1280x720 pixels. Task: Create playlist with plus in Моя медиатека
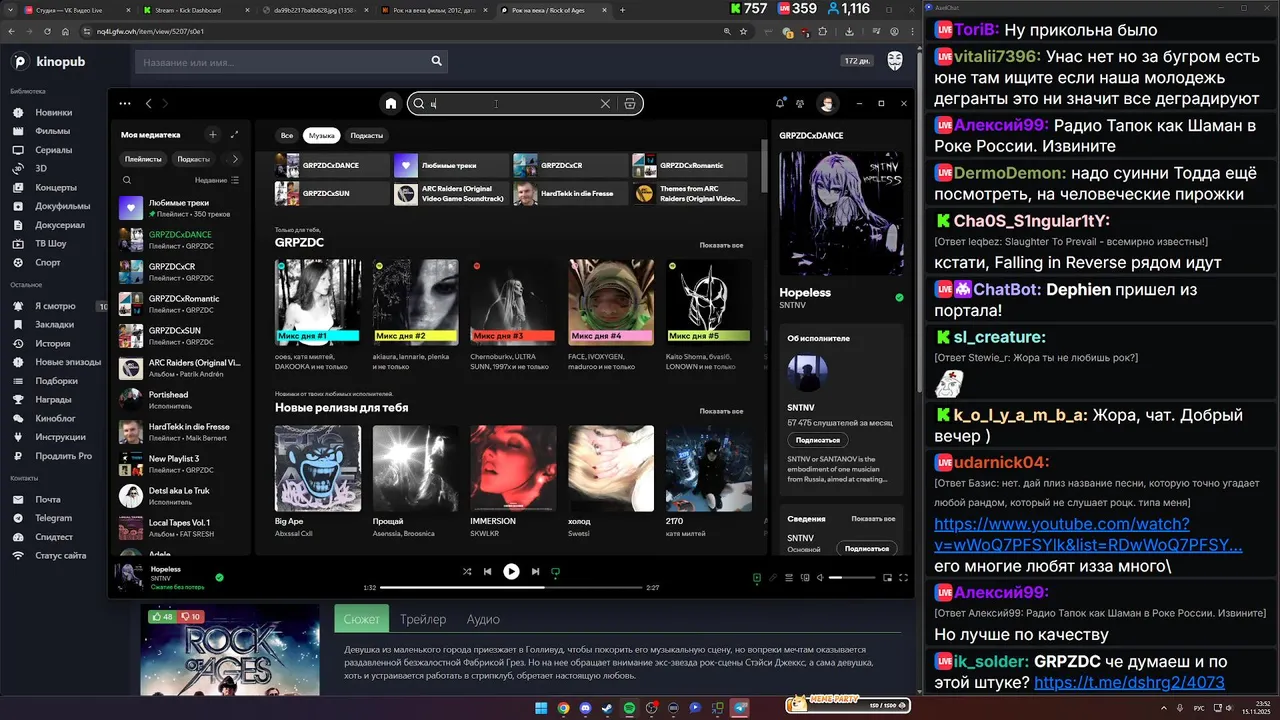tap(212, 134)
